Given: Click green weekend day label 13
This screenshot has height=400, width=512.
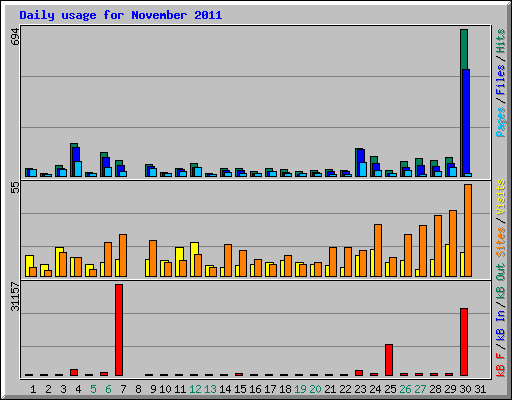Looking at the screenshot, I should click(210, 389).
